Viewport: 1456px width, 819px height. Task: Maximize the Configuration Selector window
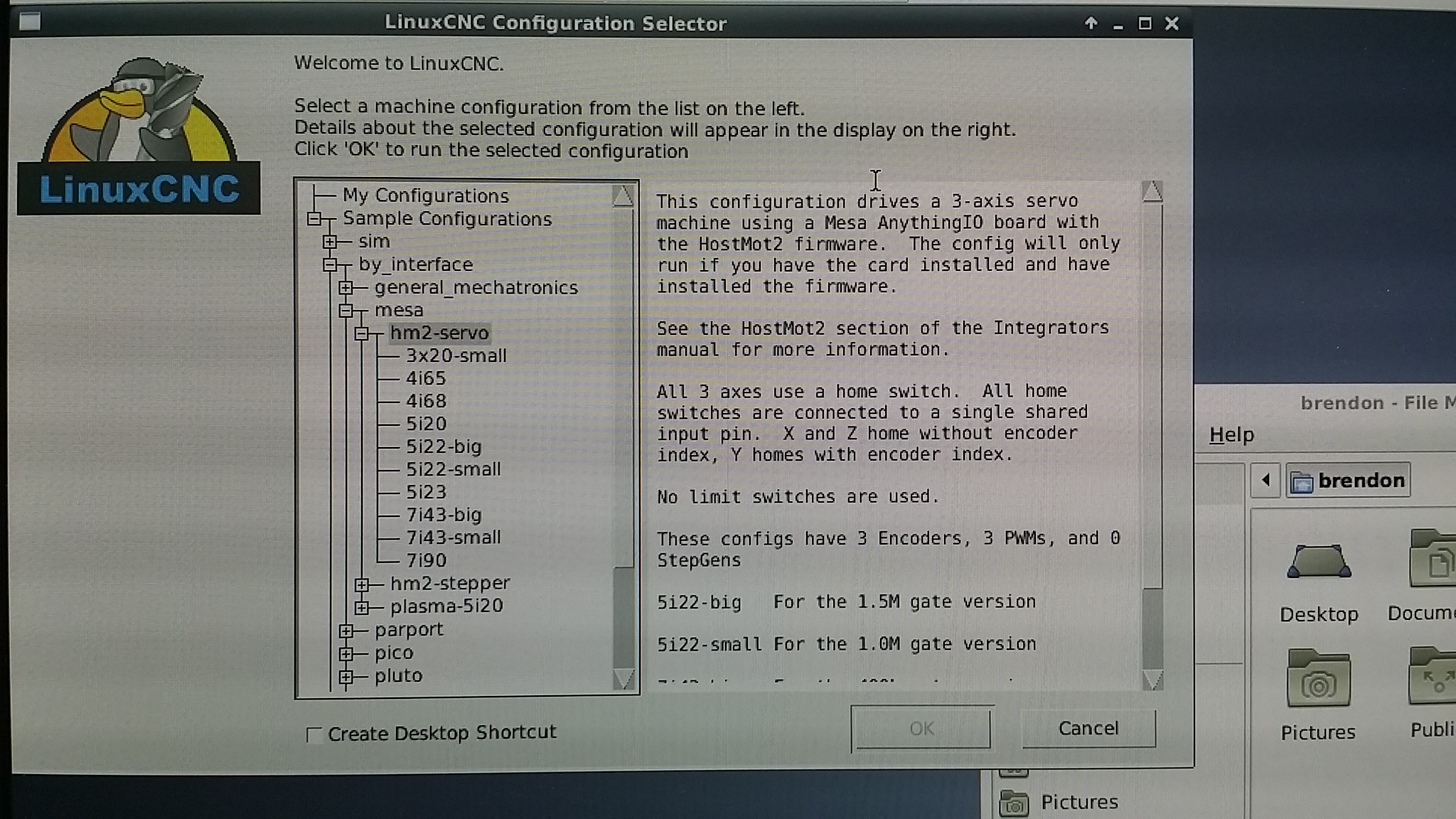pyautogui.click(x=1145, y=23)
